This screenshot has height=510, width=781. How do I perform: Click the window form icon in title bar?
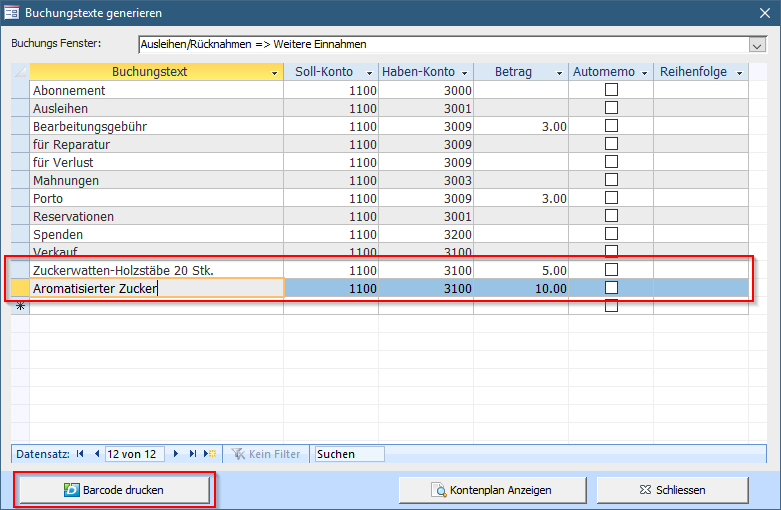11,12
